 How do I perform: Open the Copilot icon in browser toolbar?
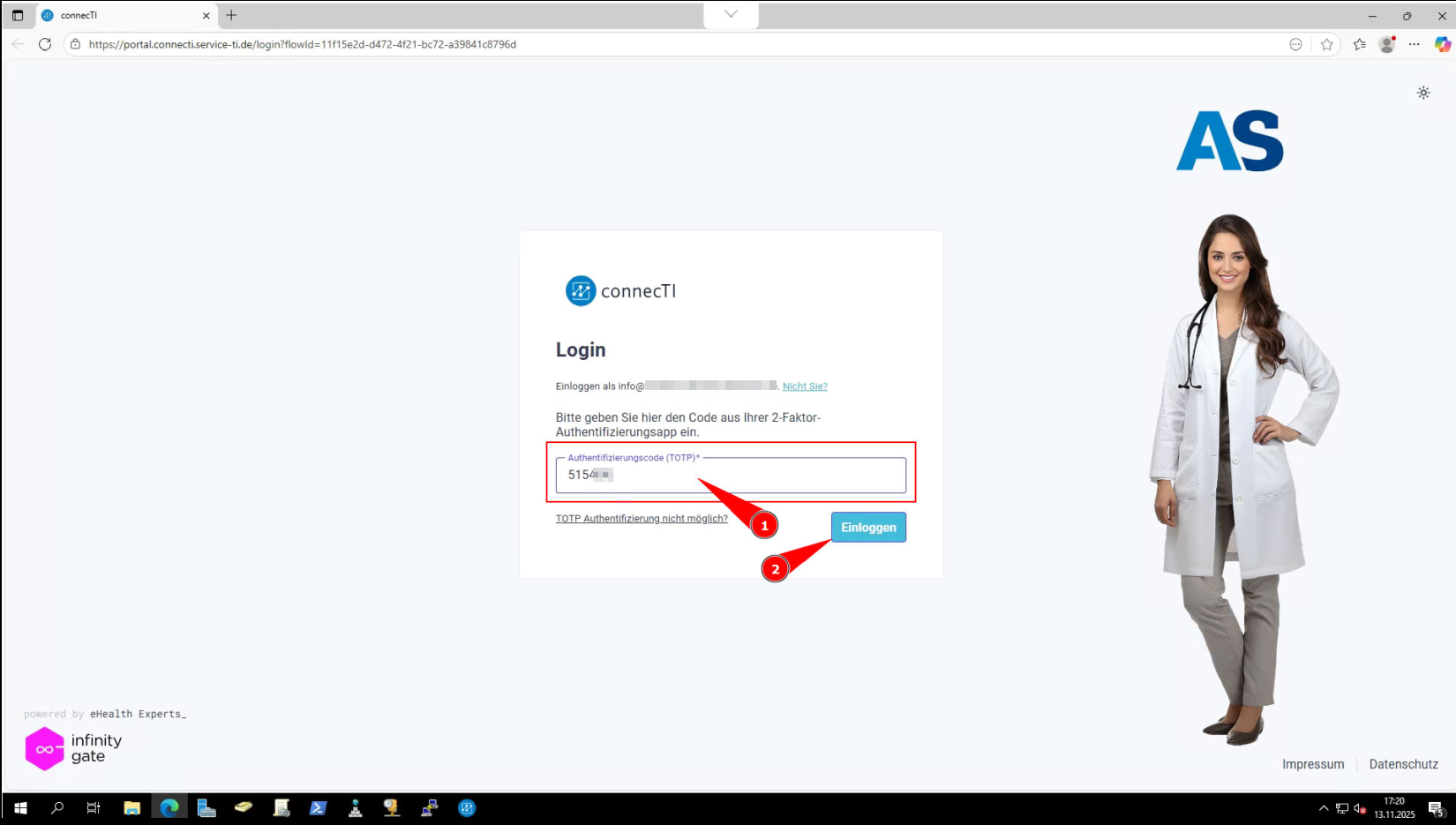pos(1442,44)
